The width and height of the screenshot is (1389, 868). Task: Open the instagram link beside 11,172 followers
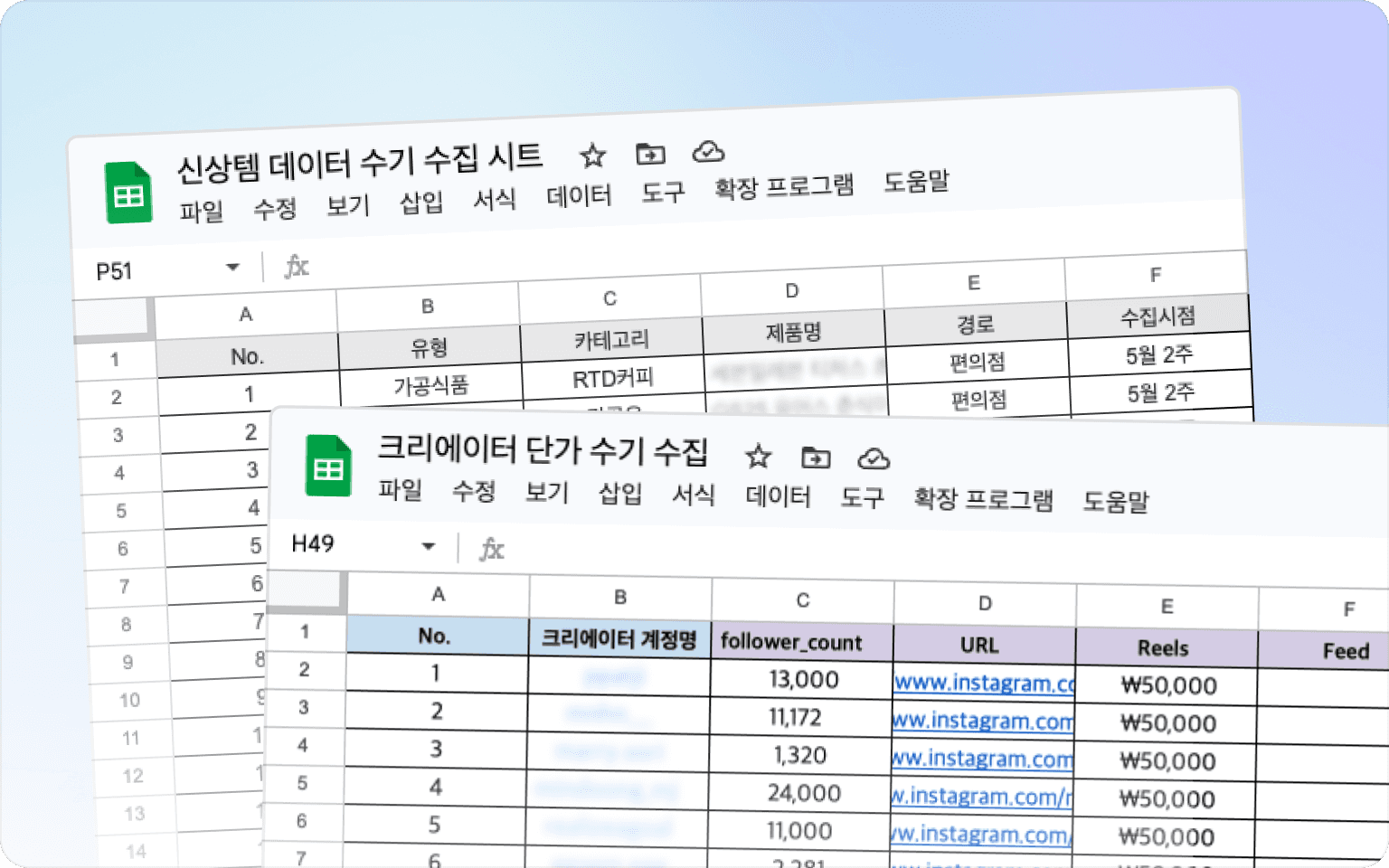tap(984, 722)
